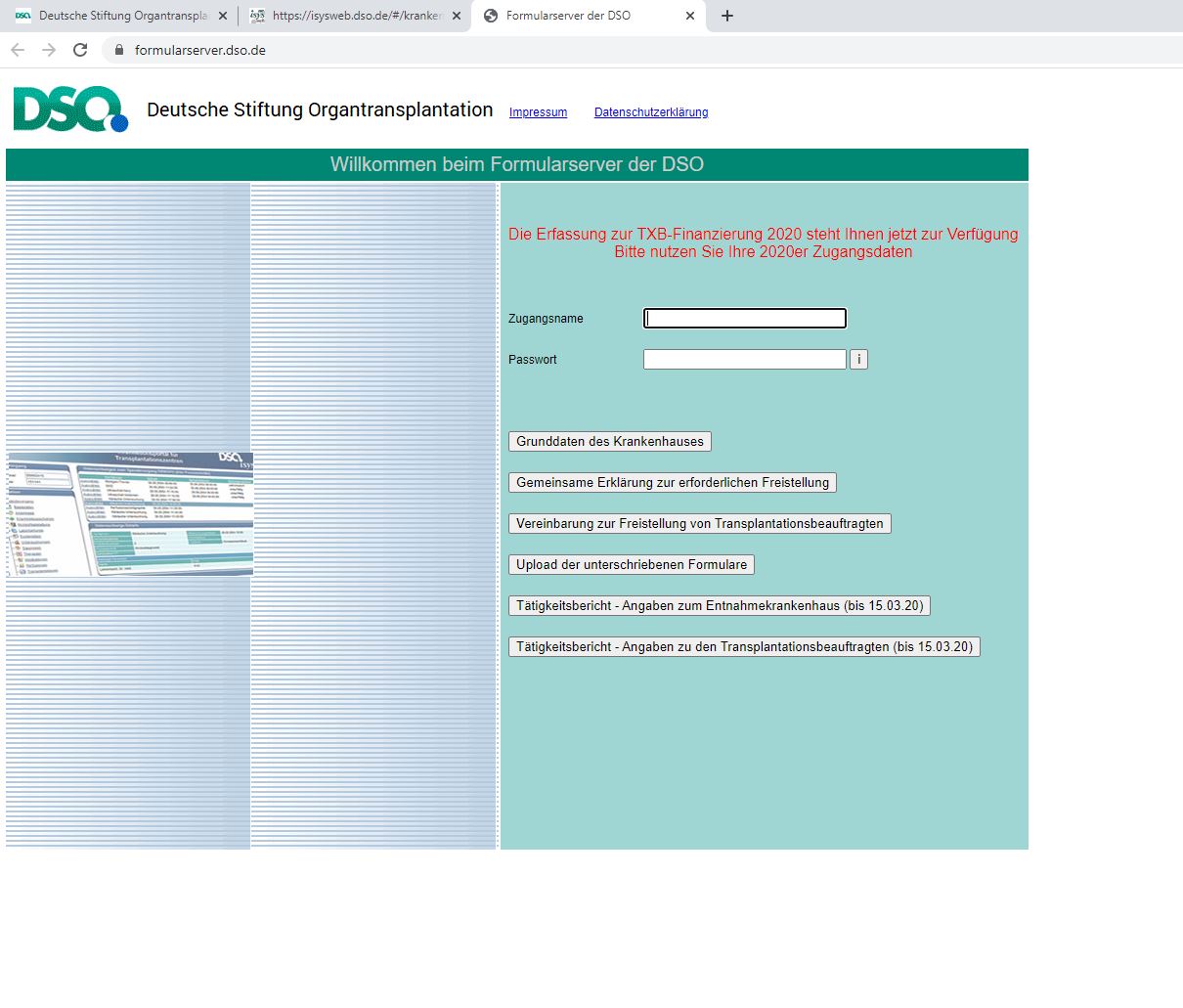Focus the Zugangsname input field
This screenshot has width=1183, height=1008.
tap(745, 318)
